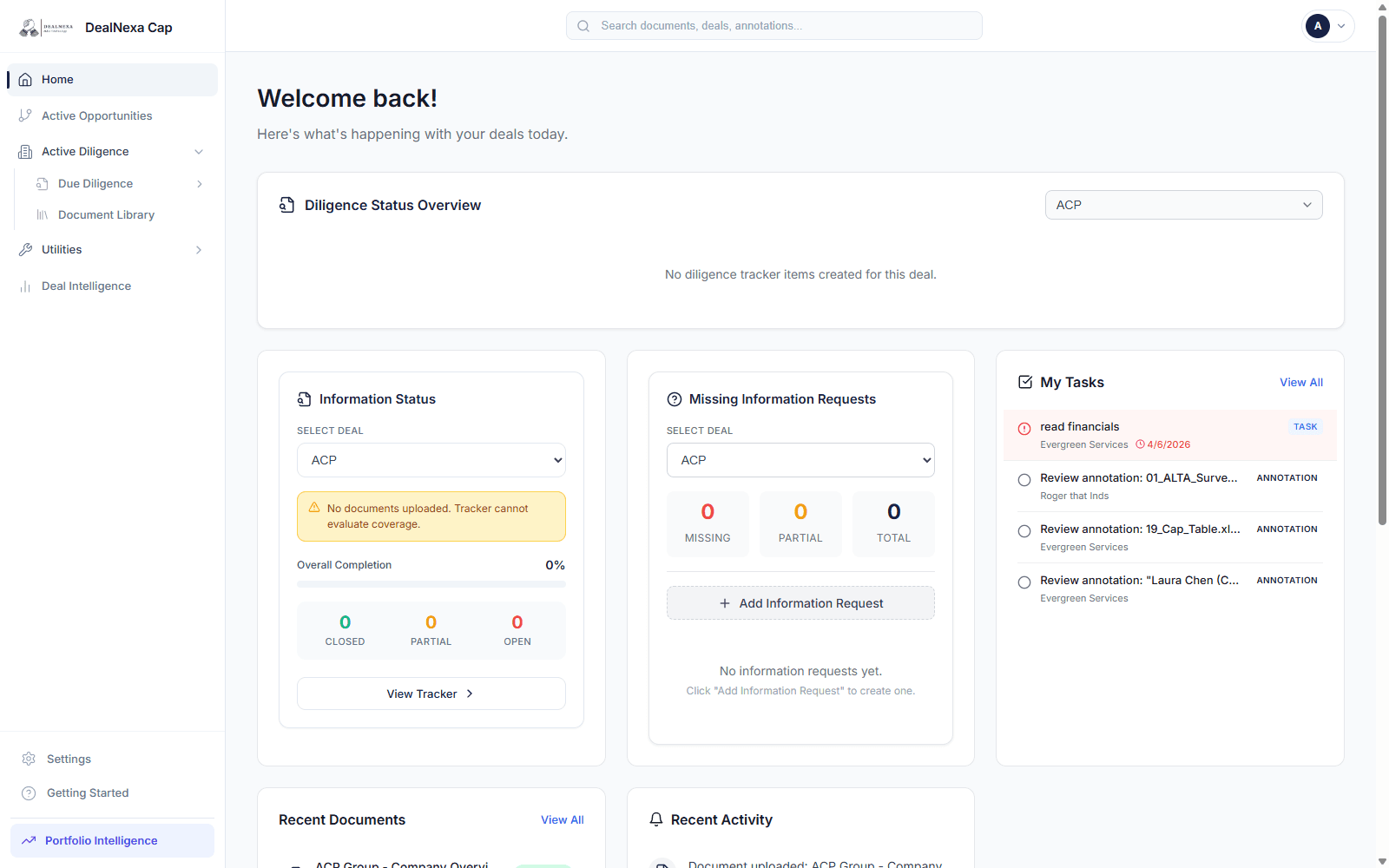Click the warning triangle in upload alert
1389x868 pixels.
[314, 508]
